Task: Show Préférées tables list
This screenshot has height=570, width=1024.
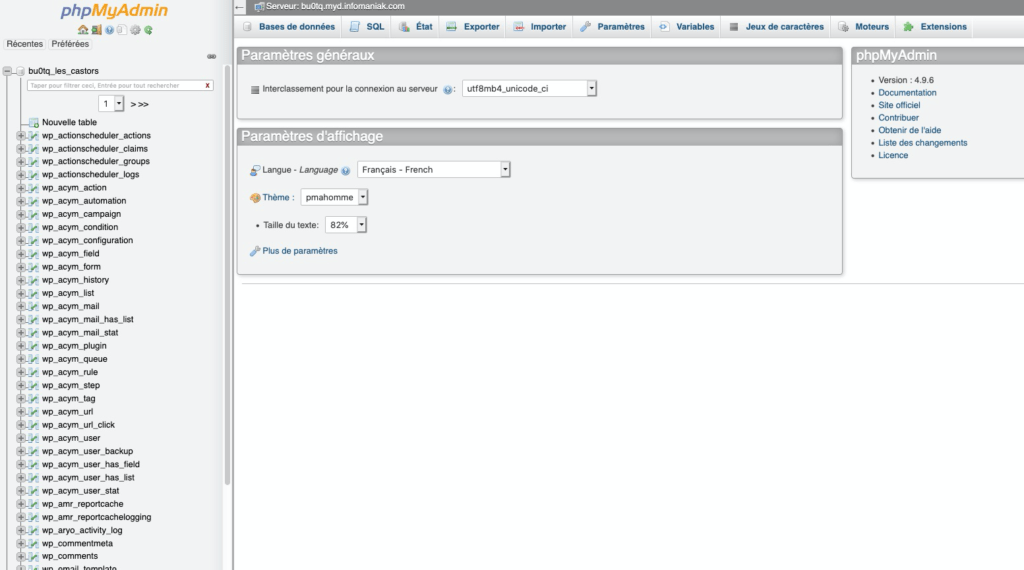Action: click(x=70, y=44)
